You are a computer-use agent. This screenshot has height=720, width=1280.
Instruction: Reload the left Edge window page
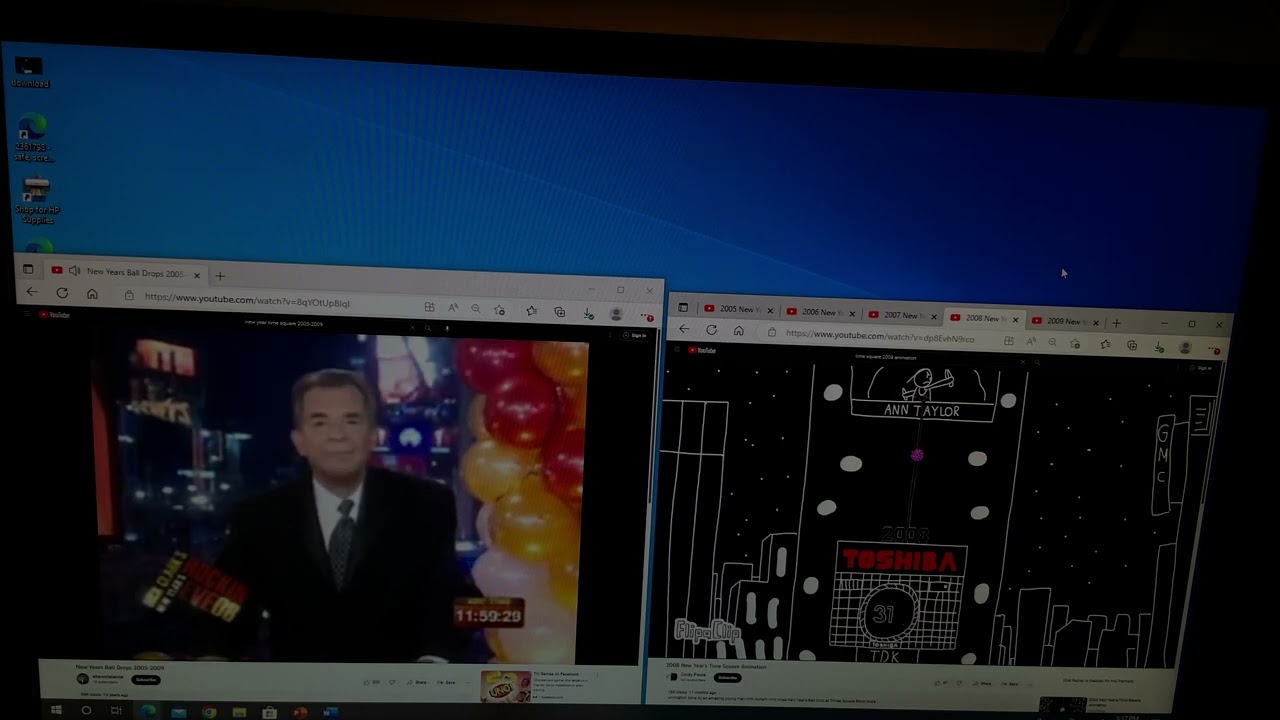pyautogui.click(x=62, y=293)
